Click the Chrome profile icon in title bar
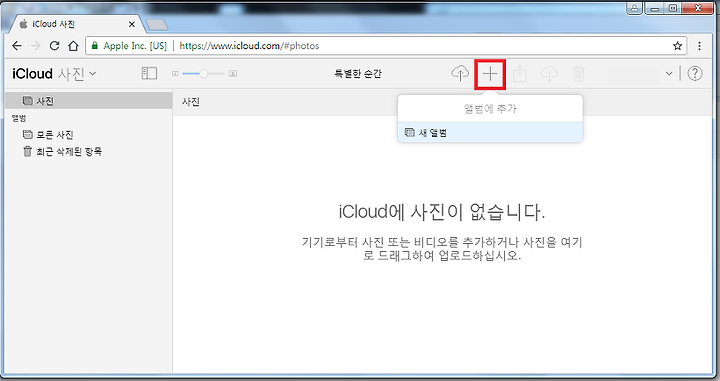The image size is (720, 381). [634, 8]
